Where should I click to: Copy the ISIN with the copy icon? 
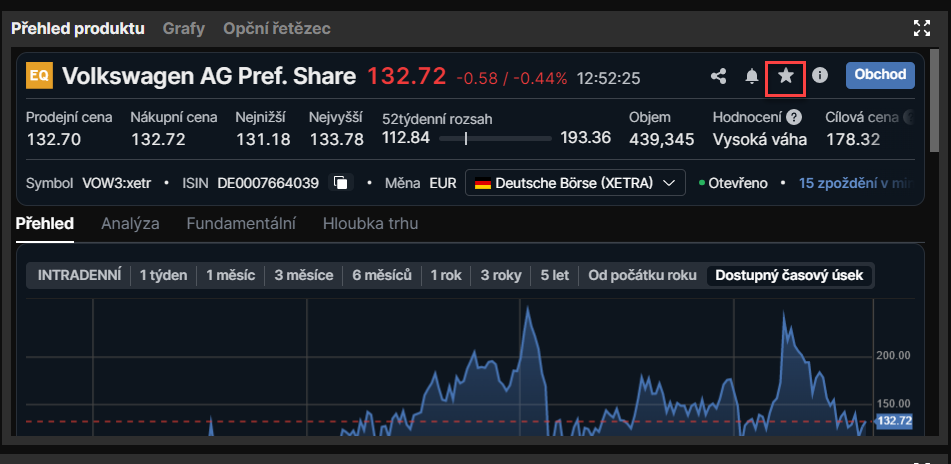pos(342,183)
